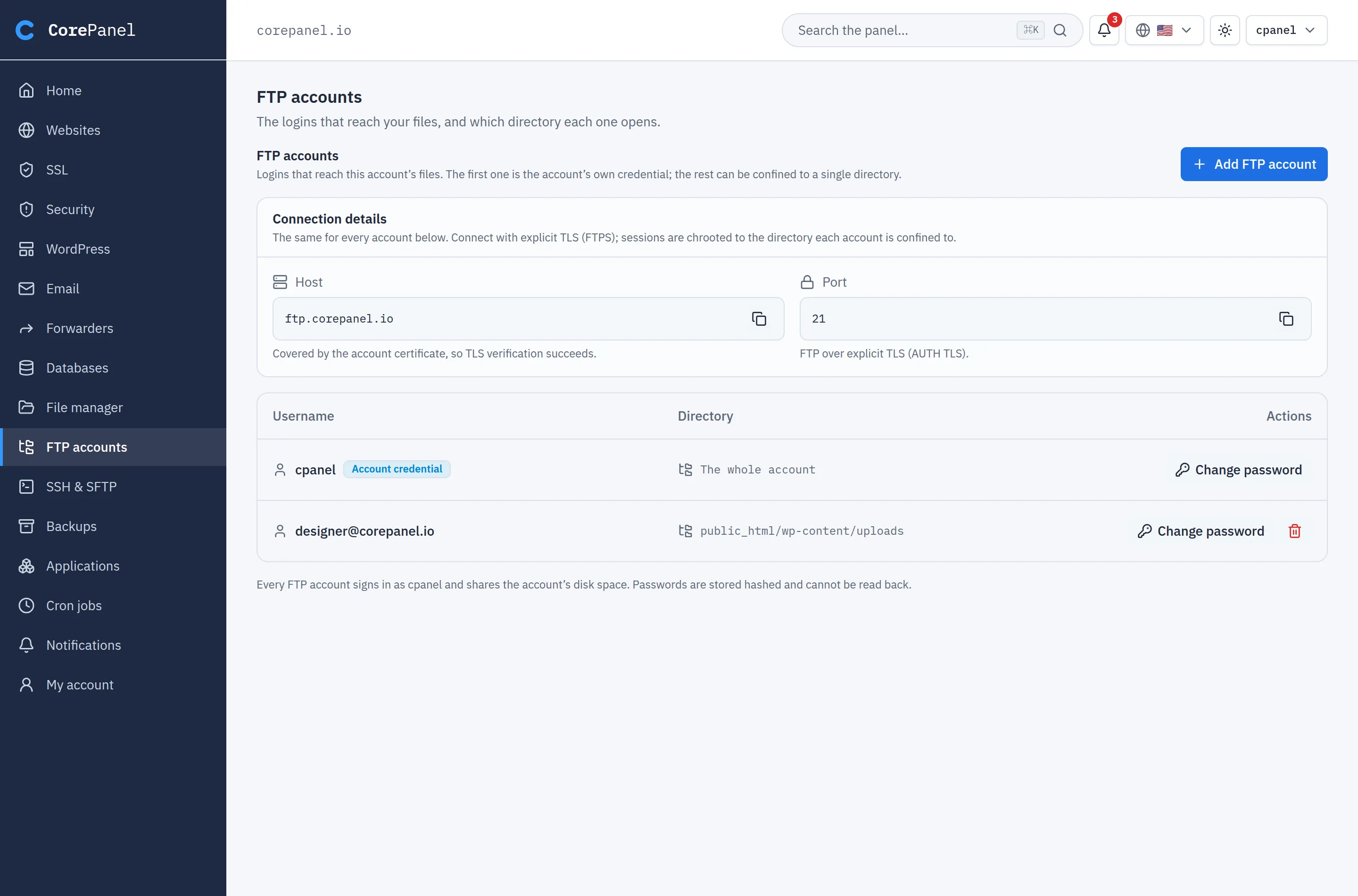
Task: Click the SSL shield-check icon in sidebar
Action: [26, 170]
